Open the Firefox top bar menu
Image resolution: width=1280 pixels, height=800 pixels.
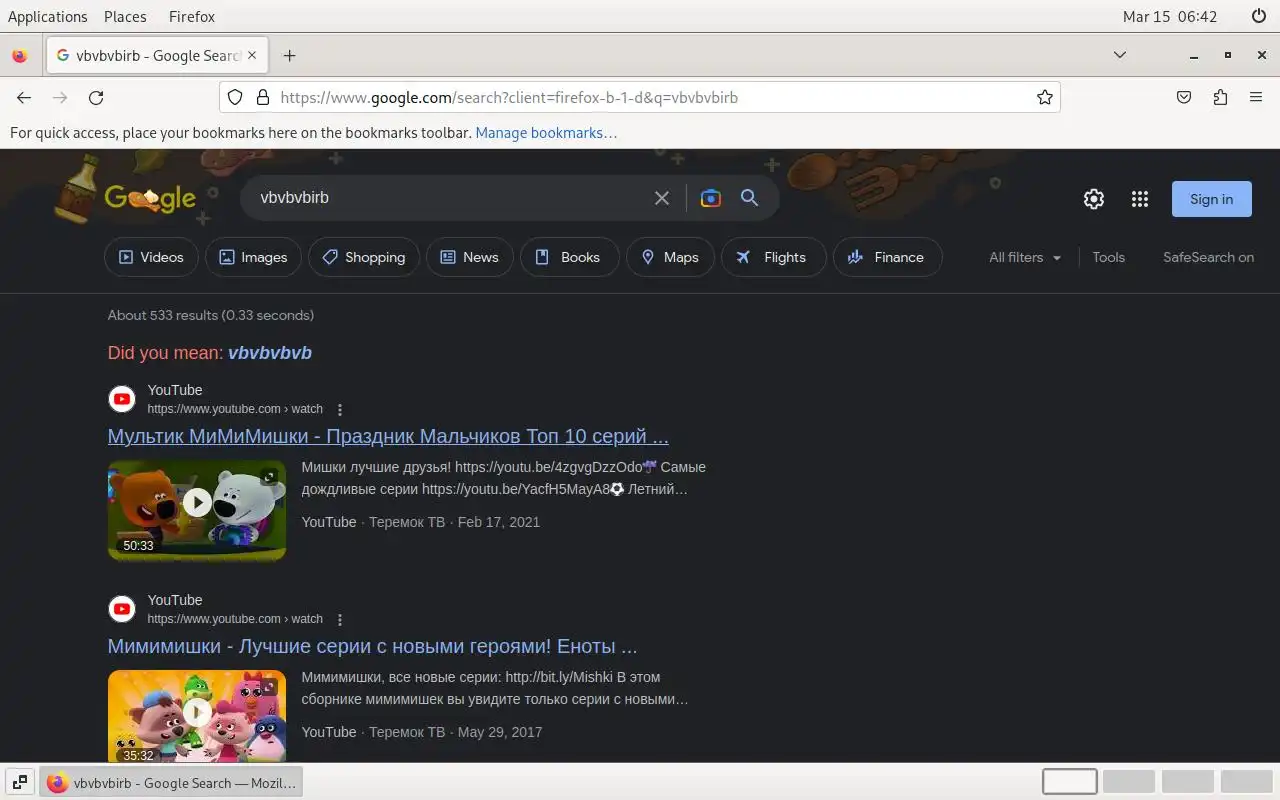[x=191, y=16]
